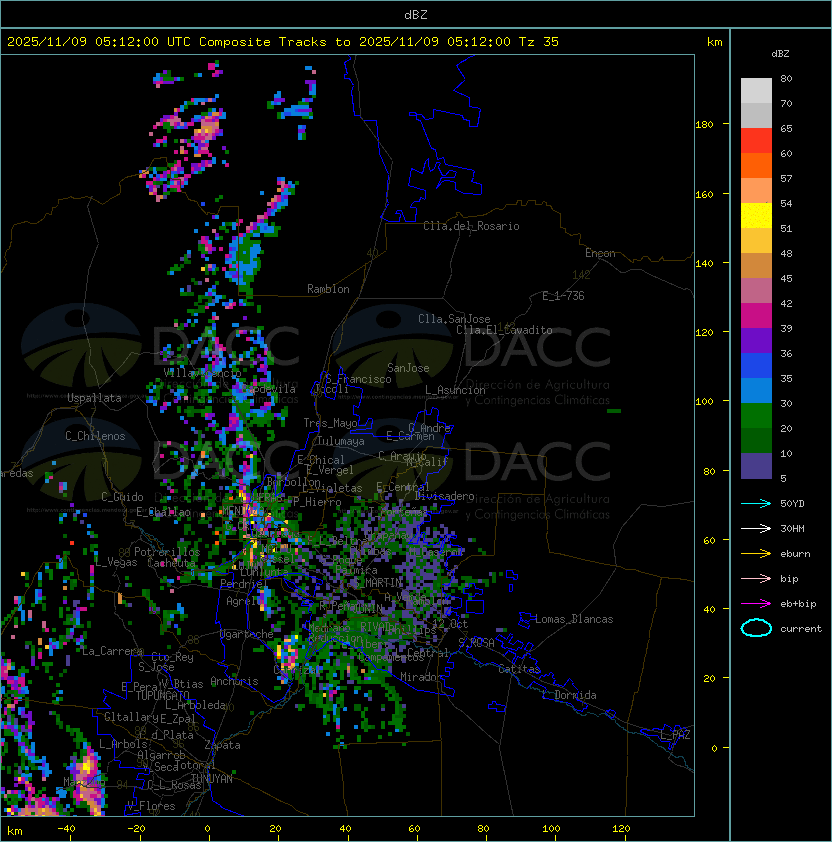Select the bright yellow 51-54 dBZ swatch
The width and height of the screenshot is (832, 842).
point(756,216)
